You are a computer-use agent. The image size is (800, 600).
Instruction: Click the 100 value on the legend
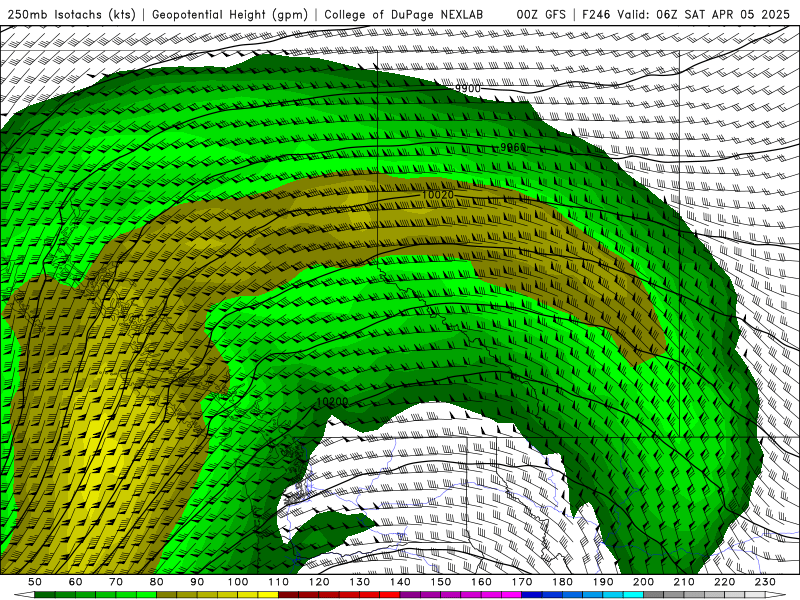238,582
